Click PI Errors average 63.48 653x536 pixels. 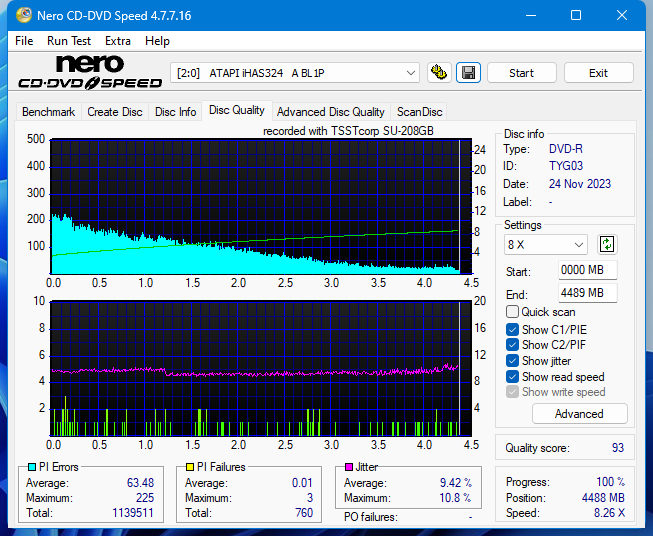pos(140,483)
